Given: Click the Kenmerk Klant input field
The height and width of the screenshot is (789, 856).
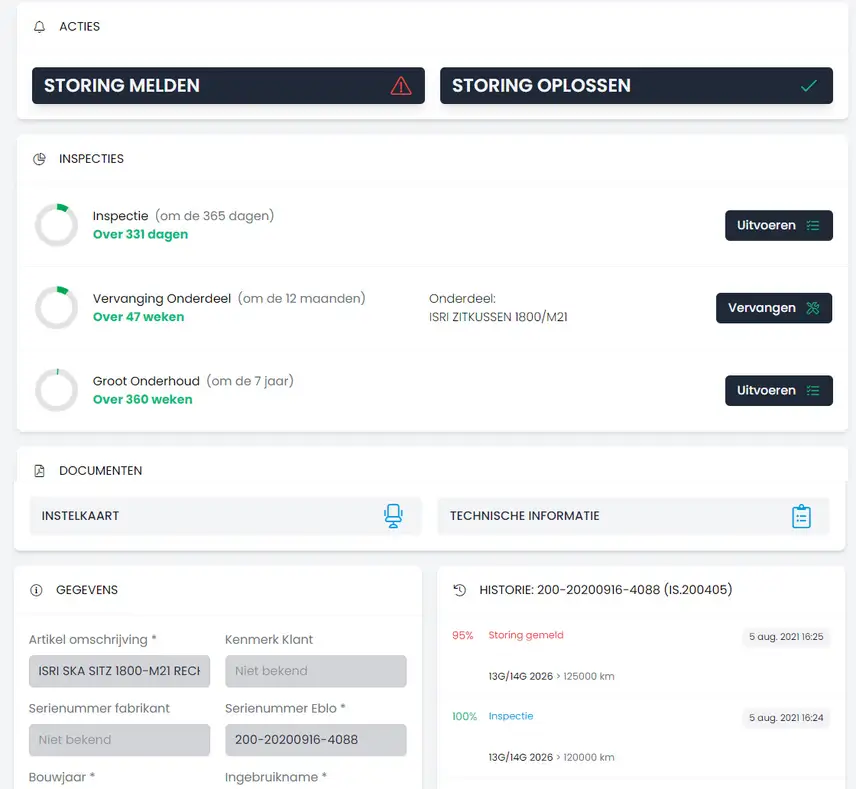Looking at the screenshot, I should pyautogui.click(x=315, y=671).
